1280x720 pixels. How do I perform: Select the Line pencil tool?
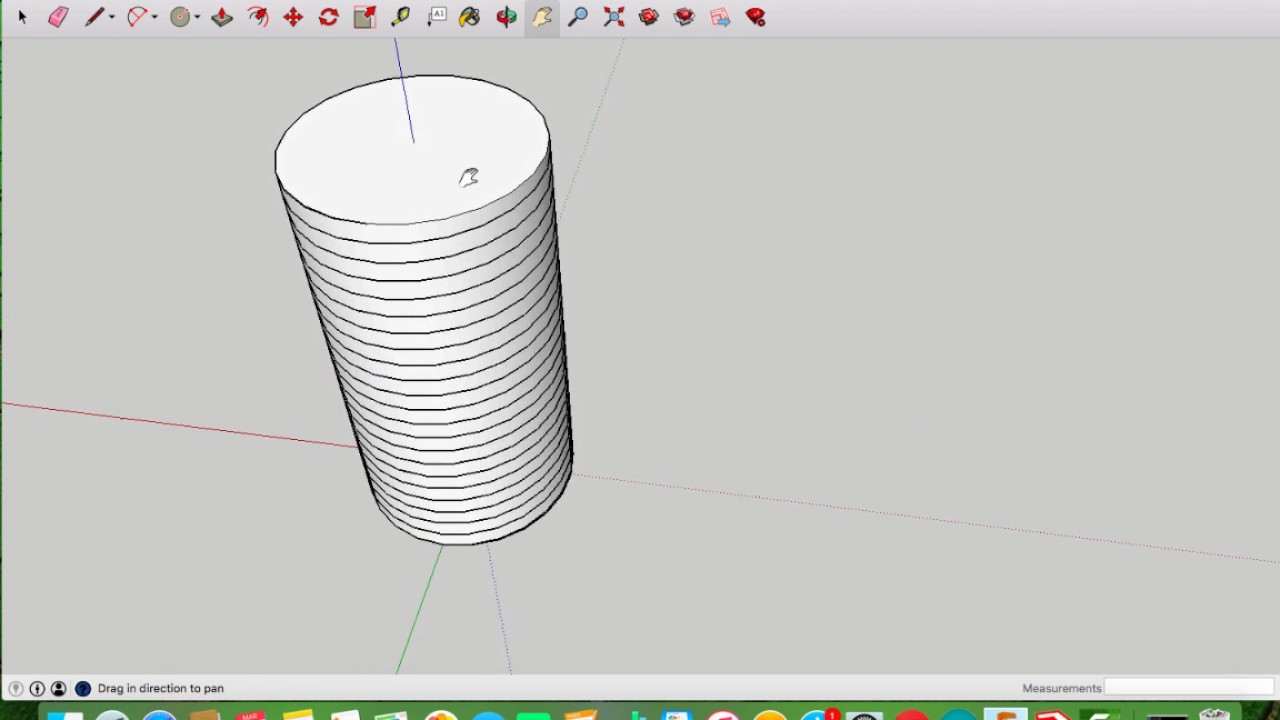point(94,17)
